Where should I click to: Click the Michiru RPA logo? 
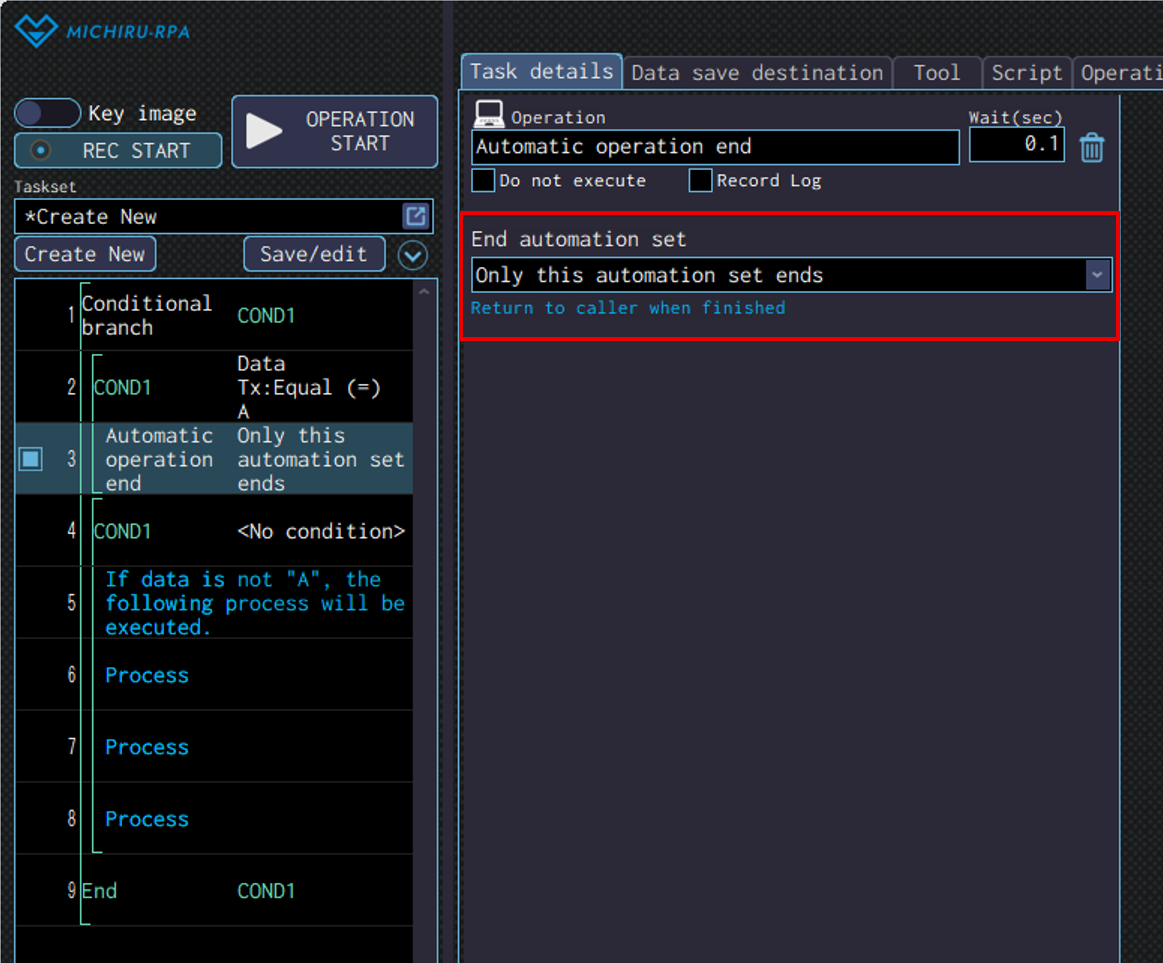(x=102, y=31)
